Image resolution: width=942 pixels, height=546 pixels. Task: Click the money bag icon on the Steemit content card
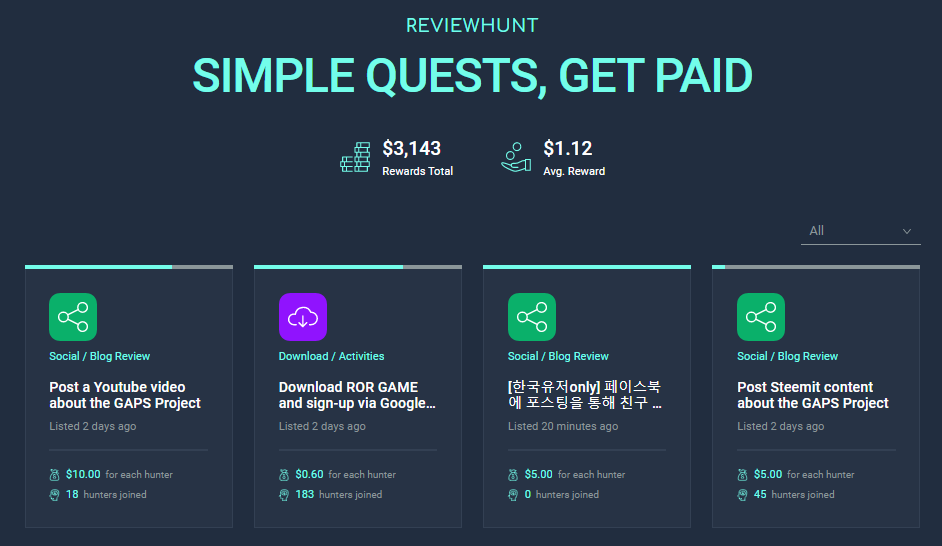pos(743,475)
